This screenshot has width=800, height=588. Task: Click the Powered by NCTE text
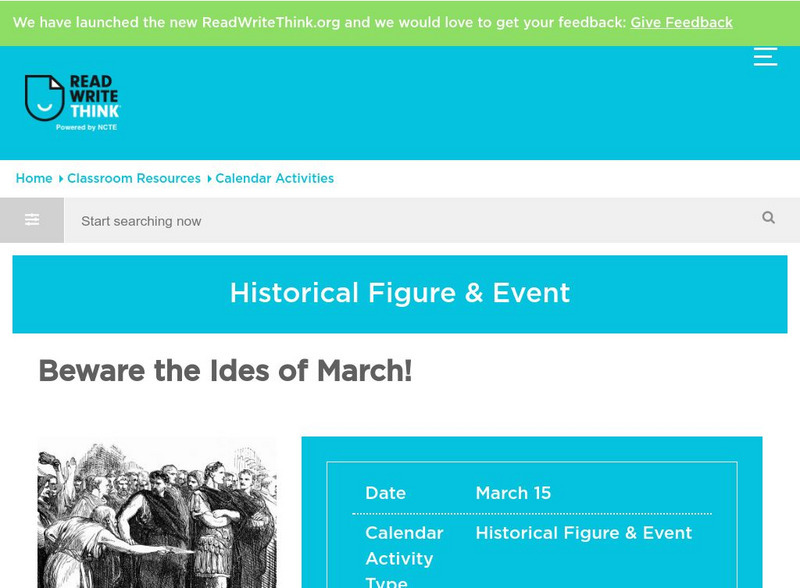(x=87, y=127)
